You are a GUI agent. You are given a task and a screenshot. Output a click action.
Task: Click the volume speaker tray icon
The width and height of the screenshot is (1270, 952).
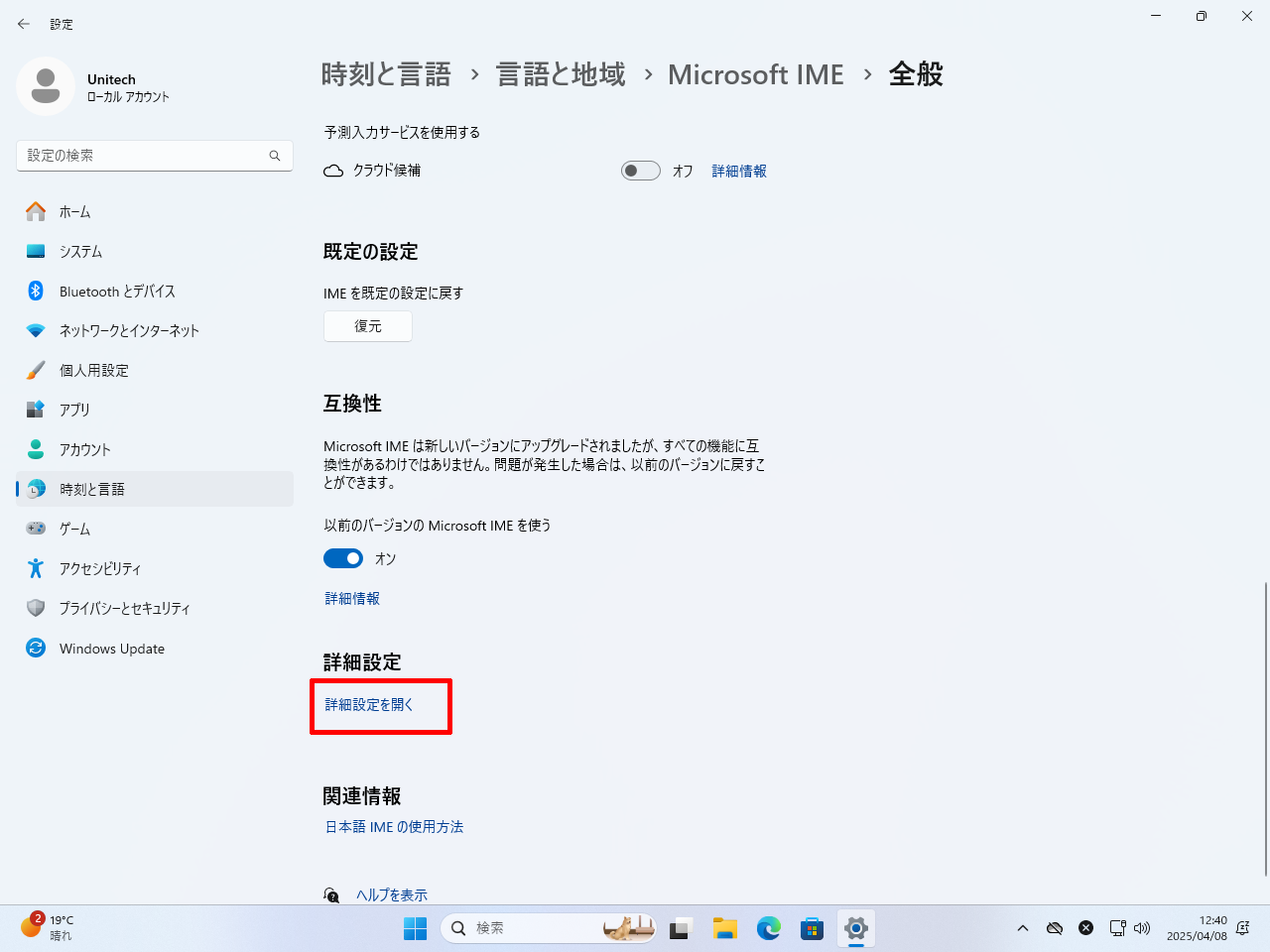1141,928
